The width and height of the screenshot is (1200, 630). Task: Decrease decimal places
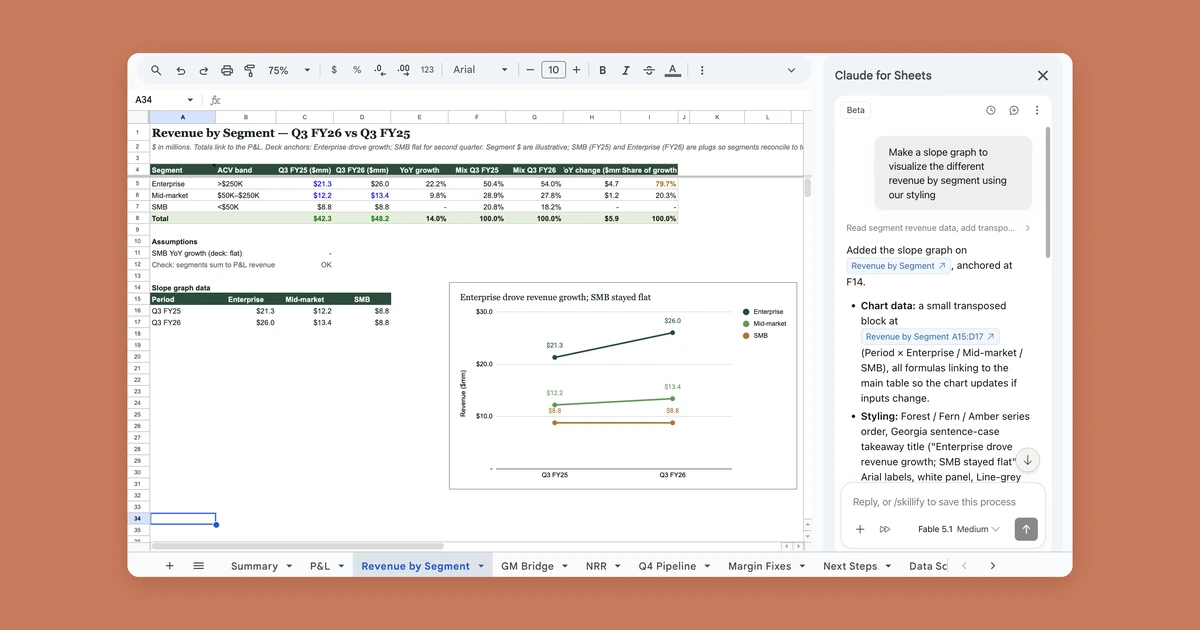(380, 70)
